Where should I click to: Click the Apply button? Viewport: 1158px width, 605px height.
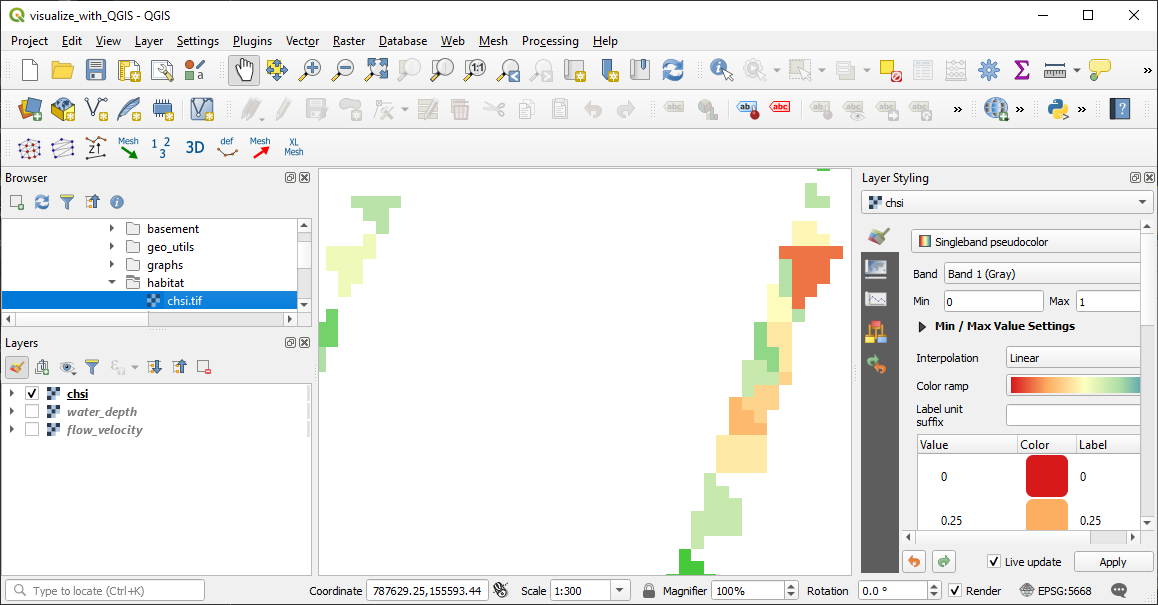(1112, 562)
